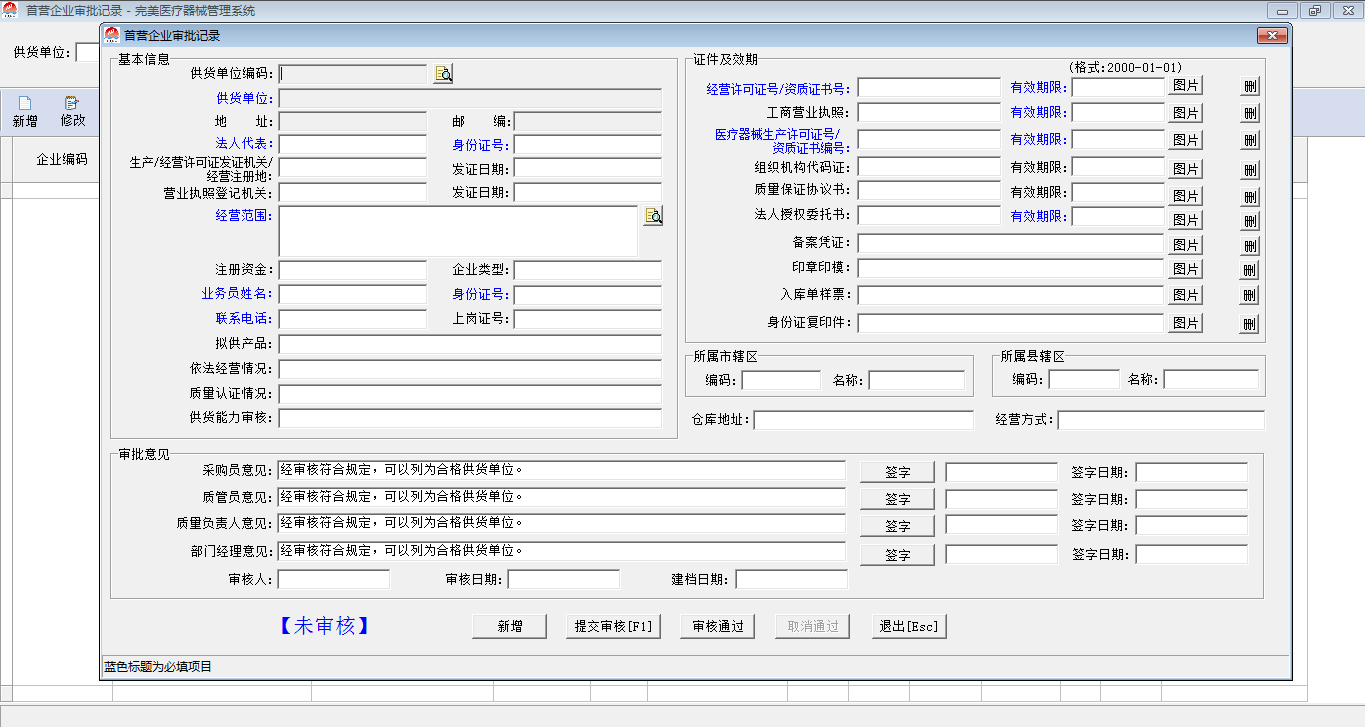Viewport: 1365px width, 728px height.
Task: Click 删 button for 组织机构代码证 row
Action: point(1249,169)
